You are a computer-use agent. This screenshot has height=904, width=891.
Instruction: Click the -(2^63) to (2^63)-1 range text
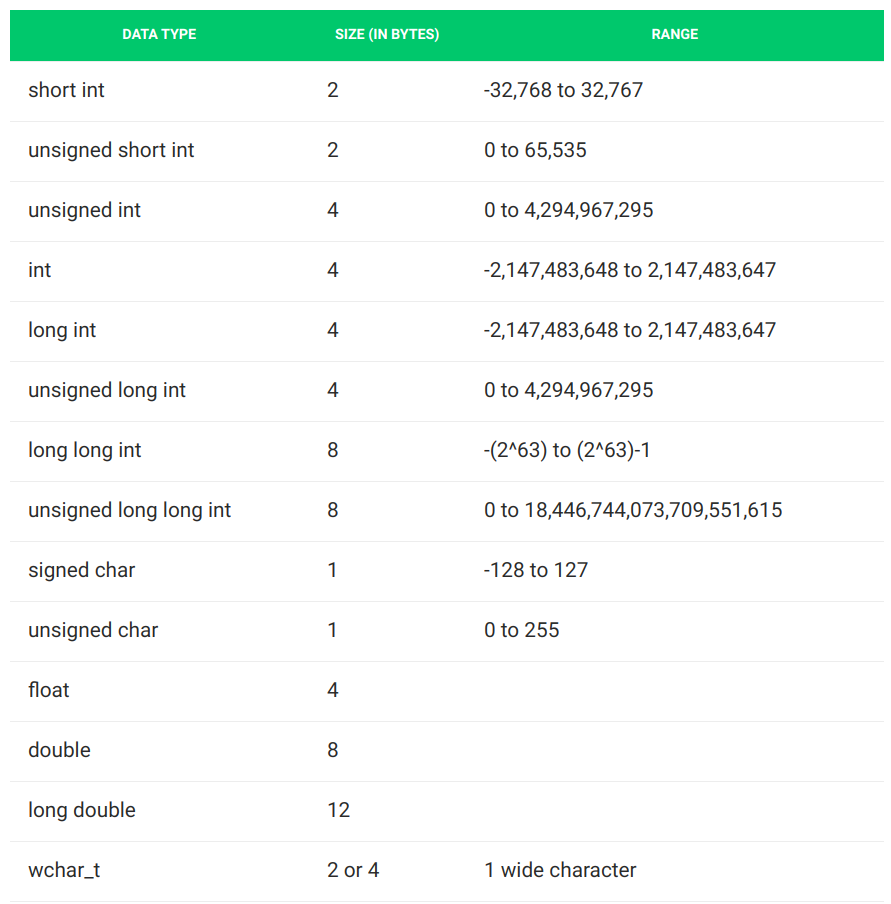click(567, 450)
